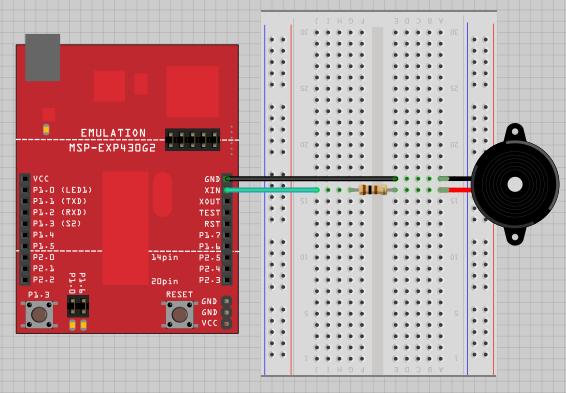Click the 14pin label on the board
Viewport: 566px width, 393px height.
(x=165, y=257)
